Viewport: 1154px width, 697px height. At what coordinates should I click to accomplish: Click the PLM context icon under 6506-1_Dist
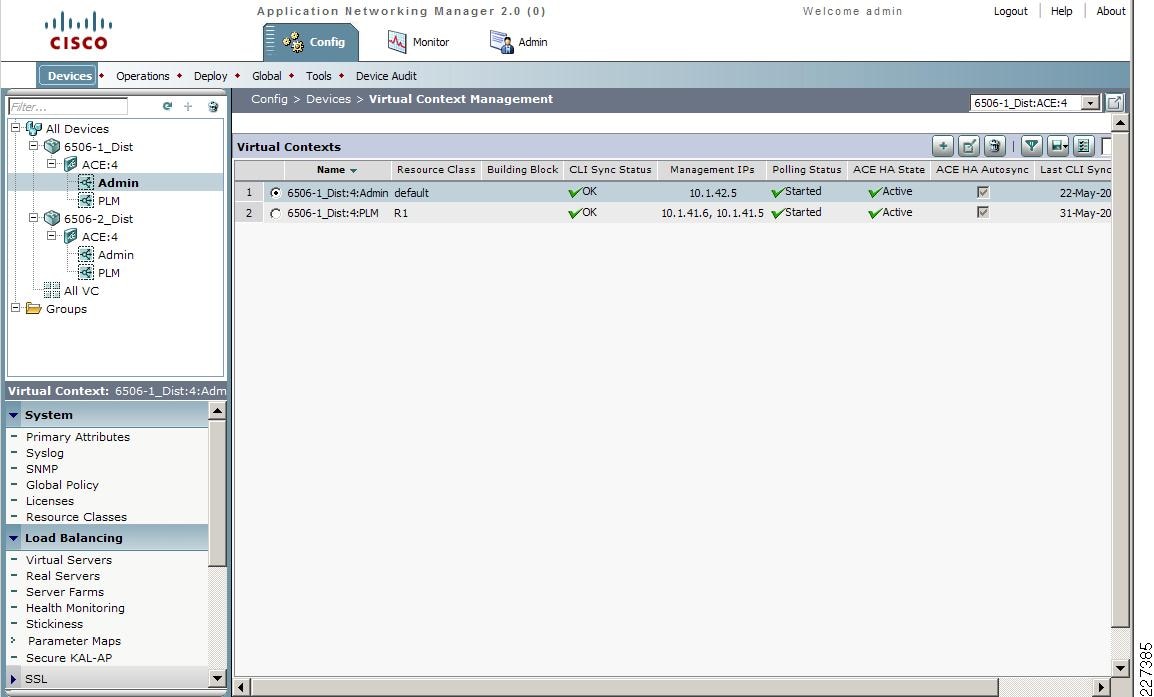(86, 200)
